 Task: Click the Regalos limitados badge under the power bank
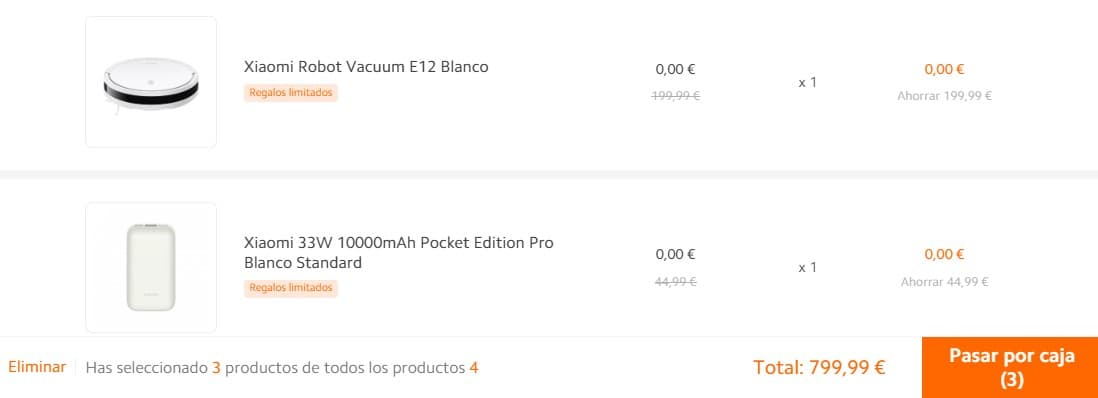[x=291, y=288]
